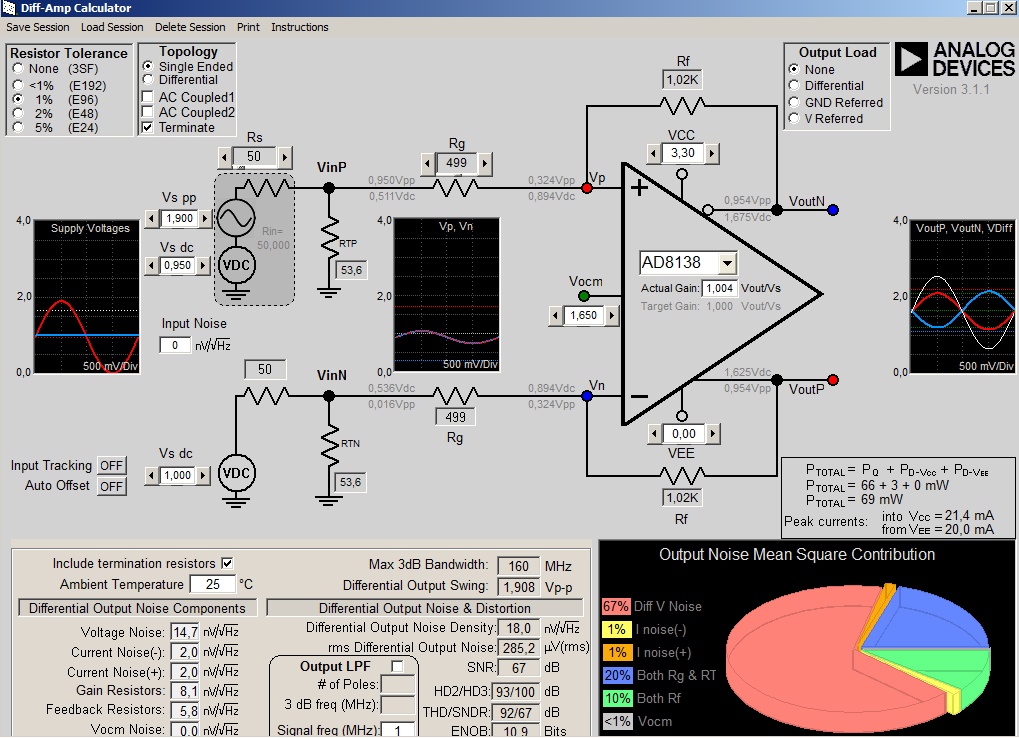Click the I noise(-) yellow swatch
This screenshot has height=738, width=1019.
(x=615, y=630)
